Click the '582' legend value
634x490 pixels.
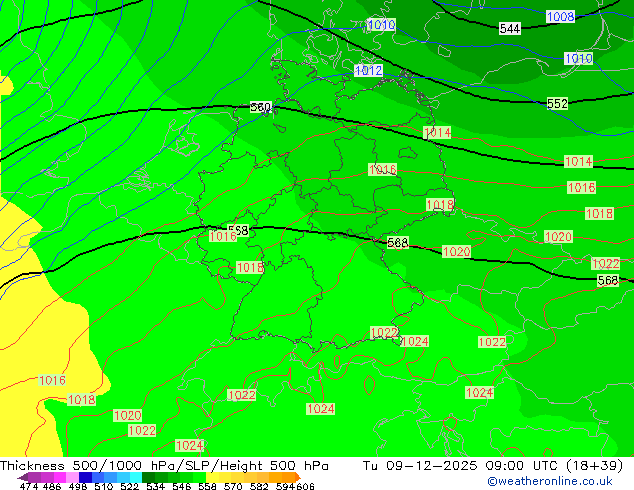tap(259, 486)
